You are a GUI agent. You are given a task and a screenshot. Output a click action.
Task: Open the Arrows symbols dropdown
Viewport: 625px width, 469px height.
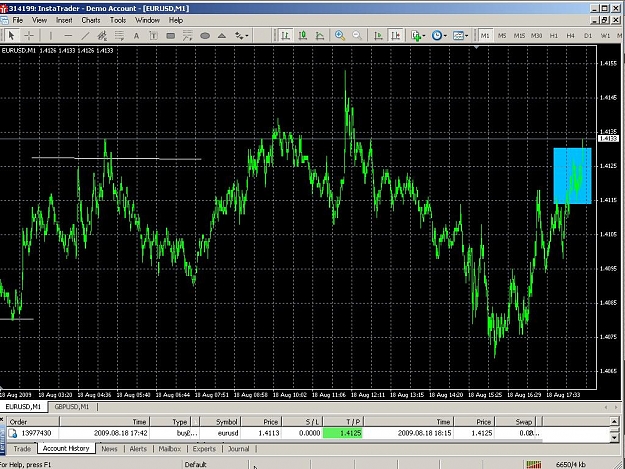click(242, 36)
